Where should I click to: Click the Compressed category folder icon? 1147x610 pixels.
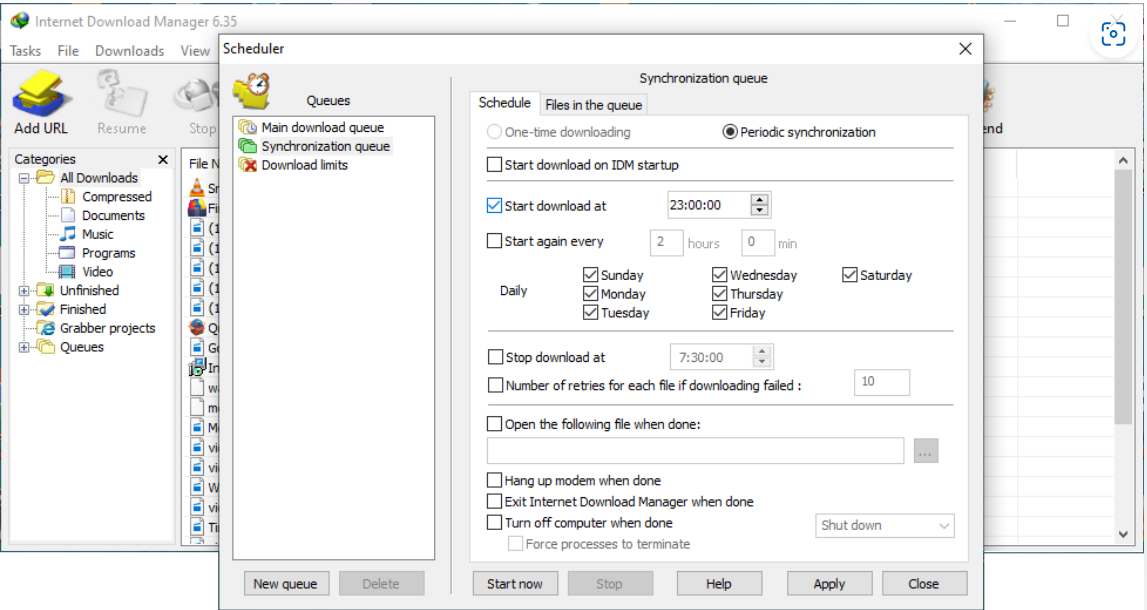point(68,196)
